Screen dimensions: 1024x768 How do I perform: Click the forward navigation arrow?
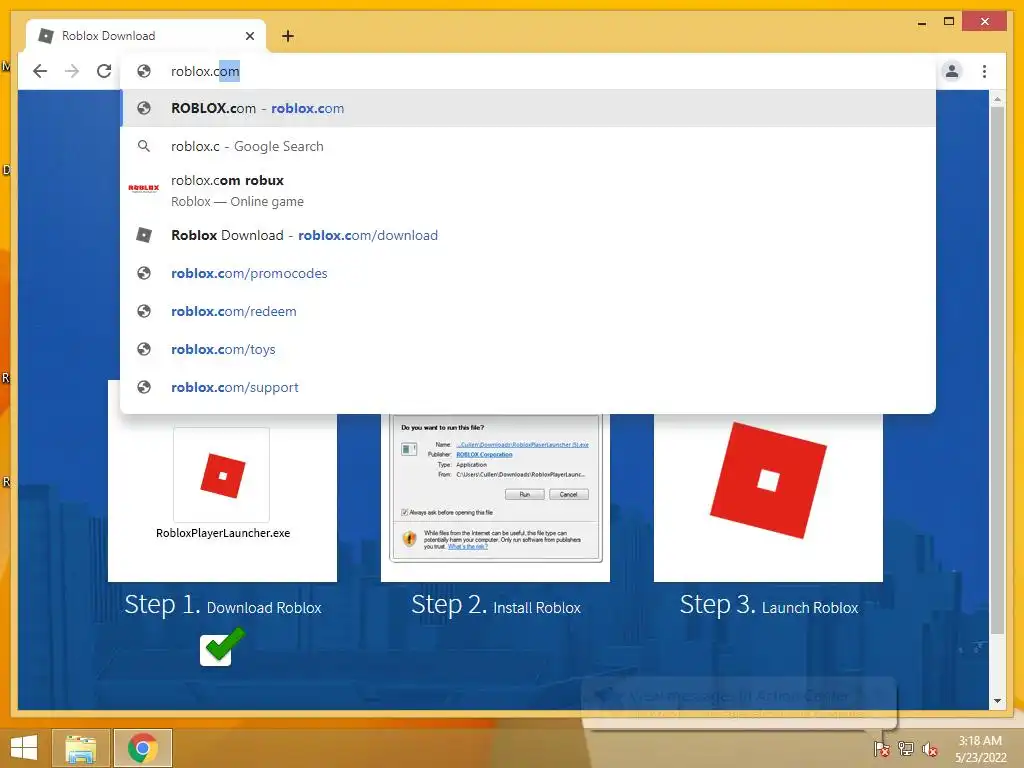coord(72,71)
